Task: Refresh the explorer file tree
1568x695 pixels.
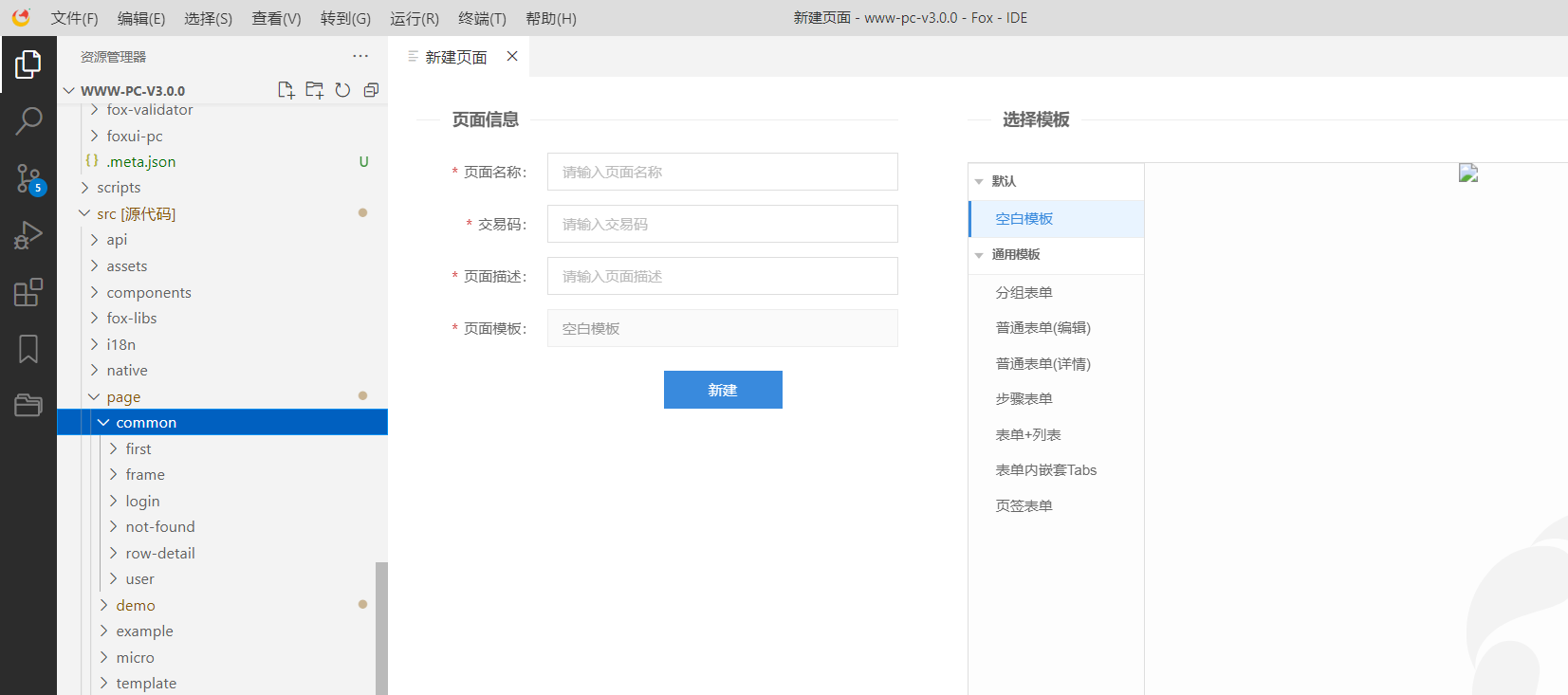Action: [342, 90]
